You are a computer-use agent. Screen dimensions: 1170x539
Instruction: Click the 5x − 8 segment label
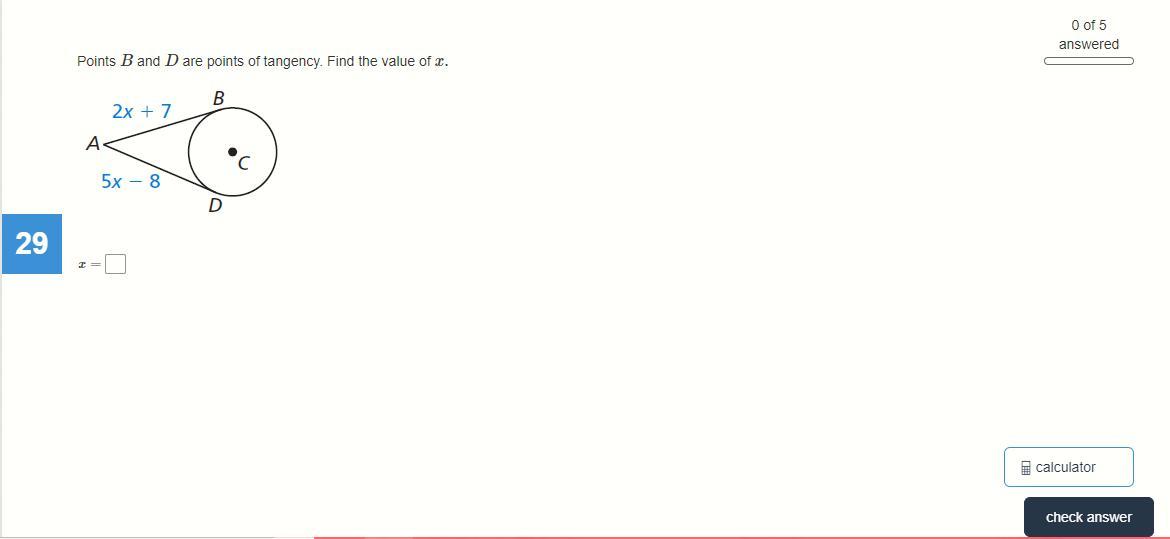tap(131, 181)
